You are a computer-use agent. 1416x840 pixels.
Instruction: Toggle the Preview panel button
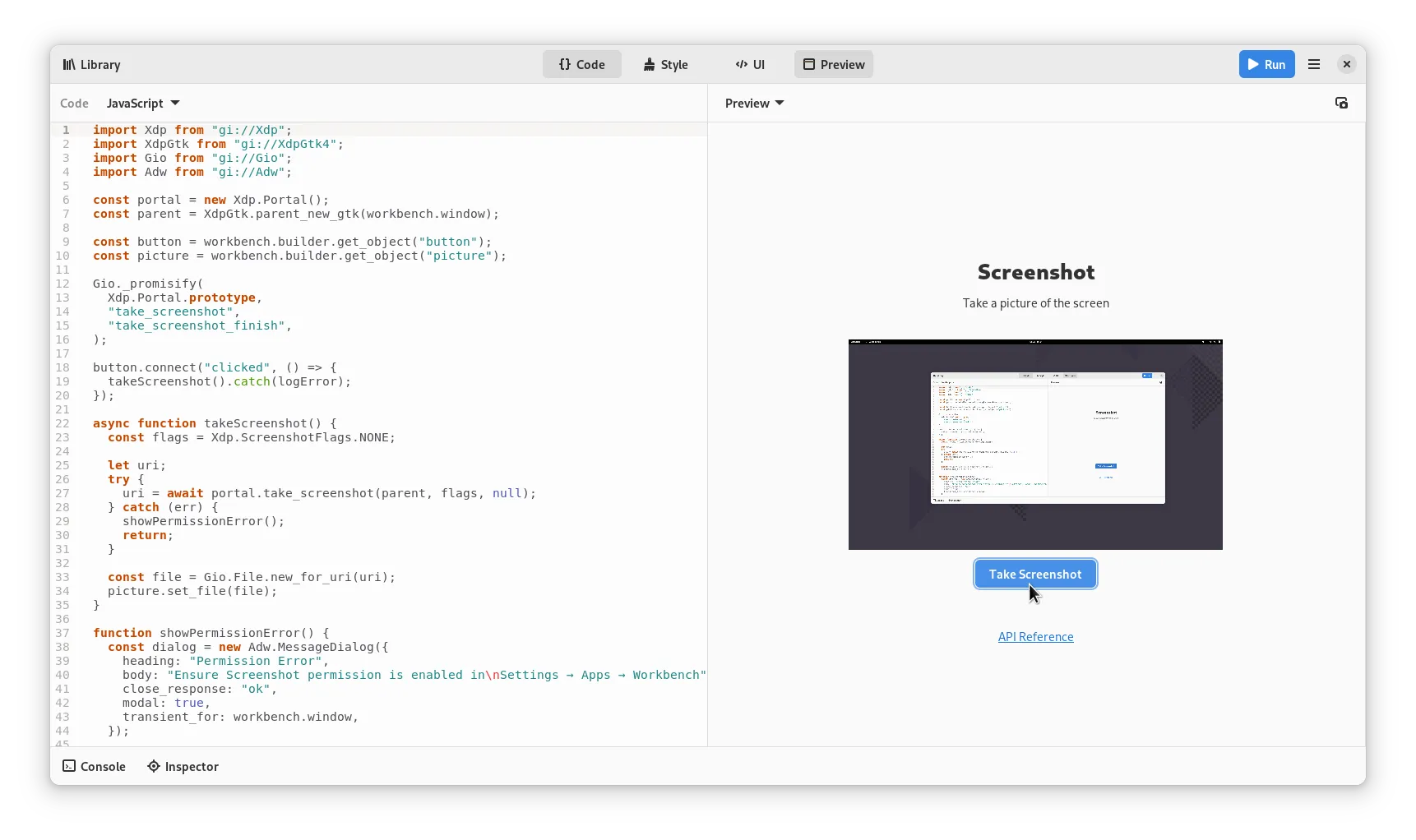tap(833, 65)
